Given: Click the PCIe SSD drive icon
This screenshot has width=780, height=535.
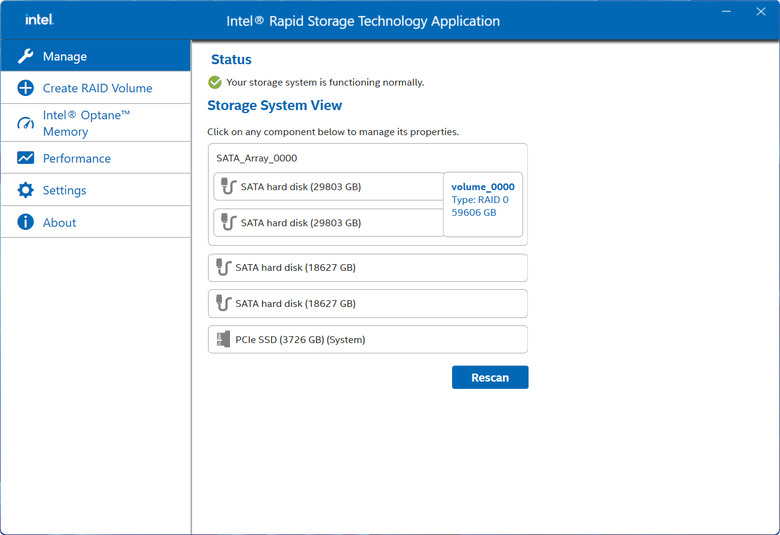Looking at the screenshot, I should pos(223,339).
